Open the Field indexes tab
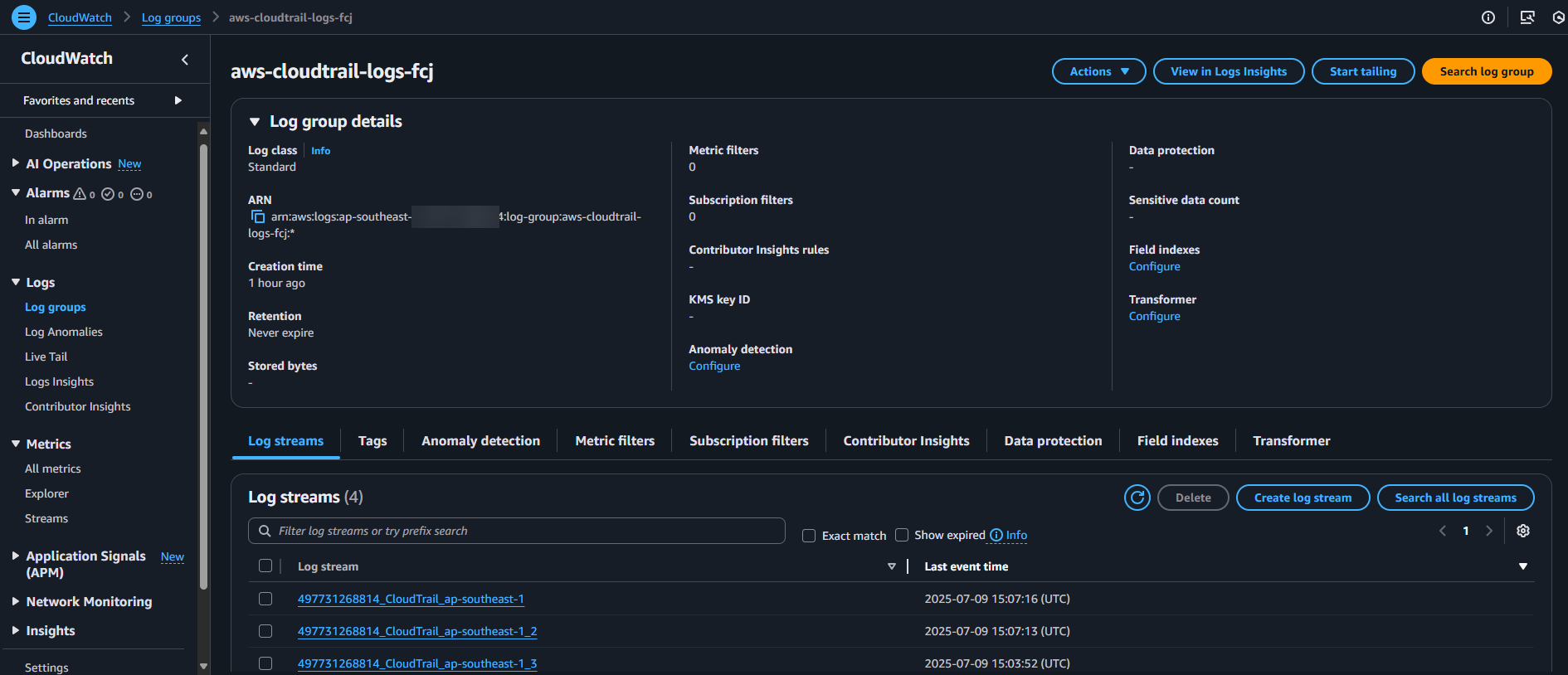The width and height of the screenshot is (1568, 675). [x=1177, y=441]
